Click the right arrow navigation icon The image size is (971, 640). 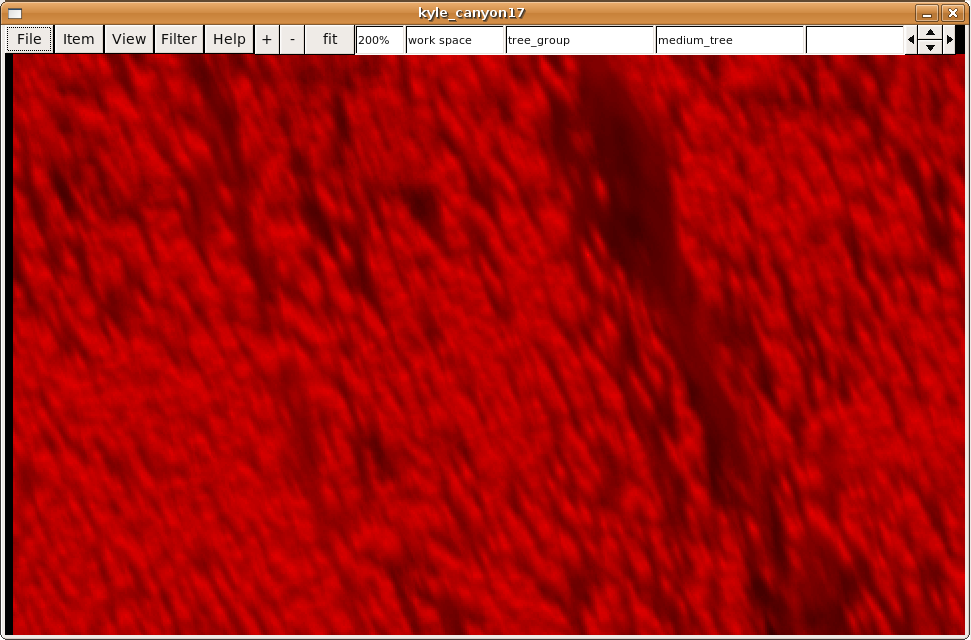[949, 40]
